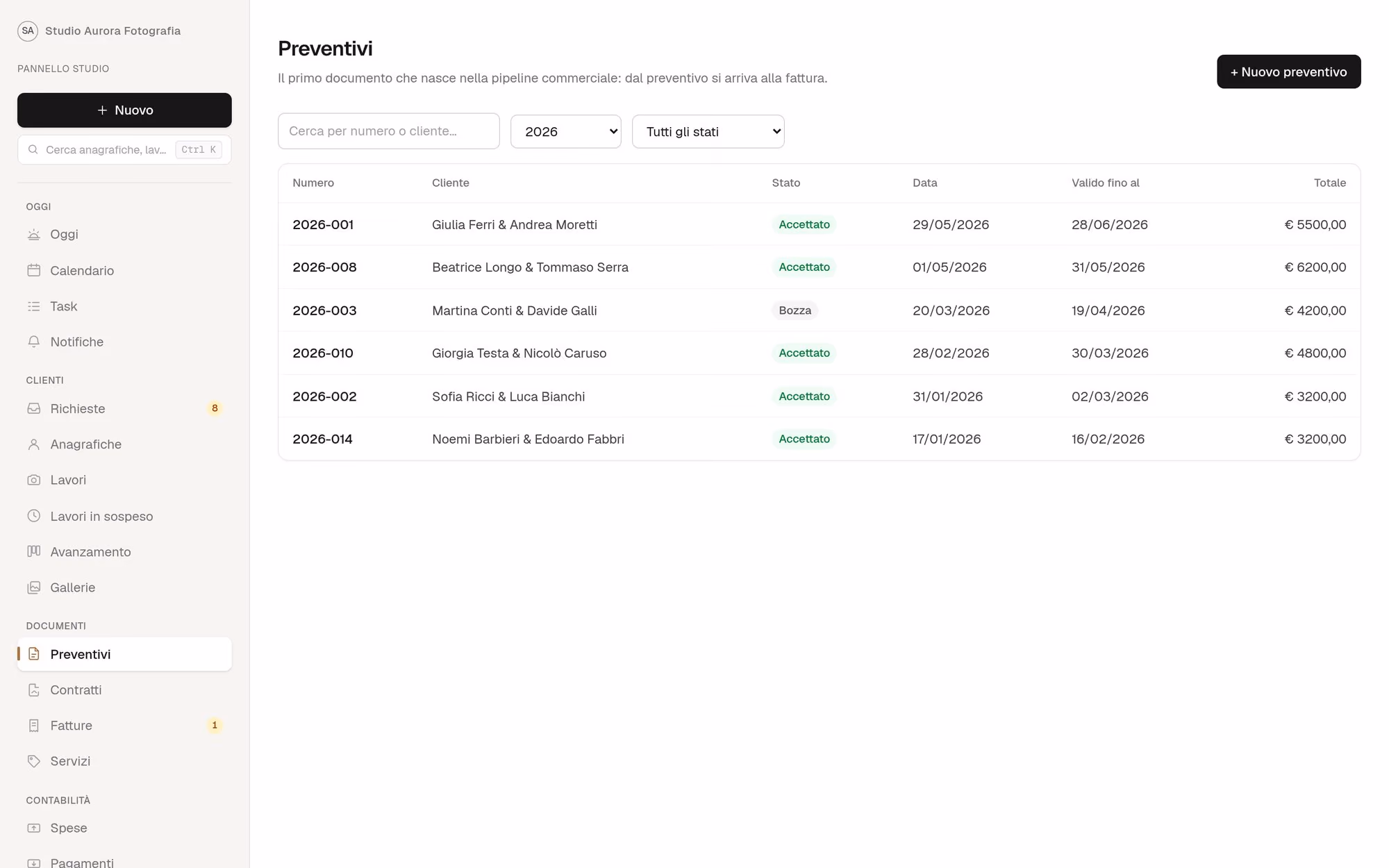Image resolution: width=1389 pixels, height=868 pixels.
Task: Click the Anagrafiche person icon
Action: pos(33,444)
